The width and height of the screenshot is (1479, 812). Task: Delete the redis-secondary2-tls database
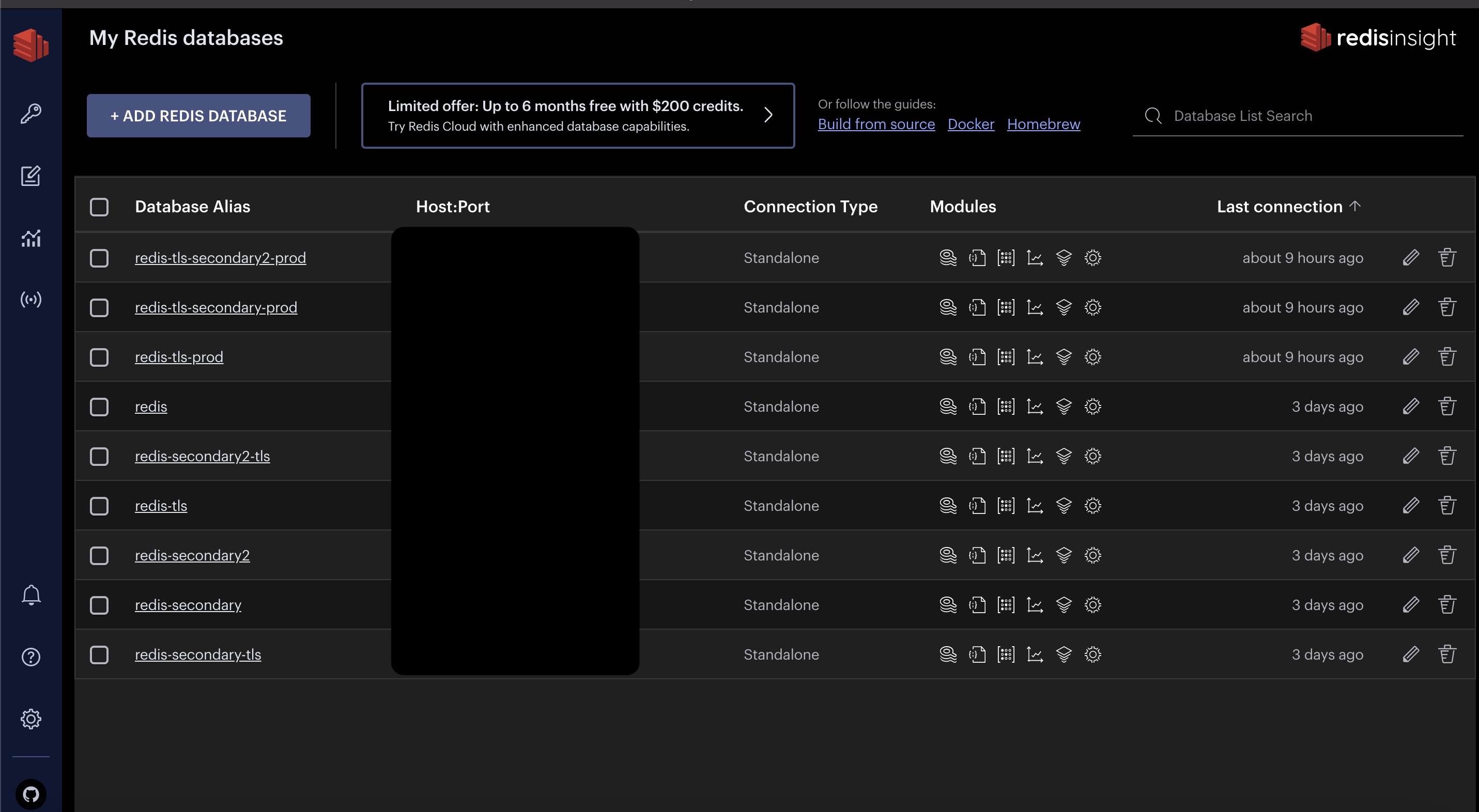[x=1447, y=456]
